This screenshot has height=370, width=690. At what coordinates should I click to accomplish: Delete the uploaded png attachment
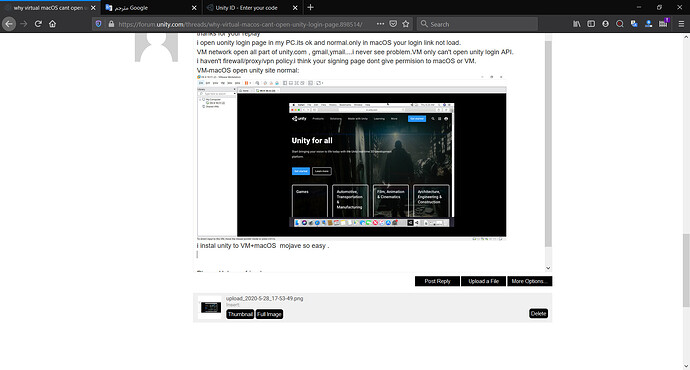tap(538, 314)
